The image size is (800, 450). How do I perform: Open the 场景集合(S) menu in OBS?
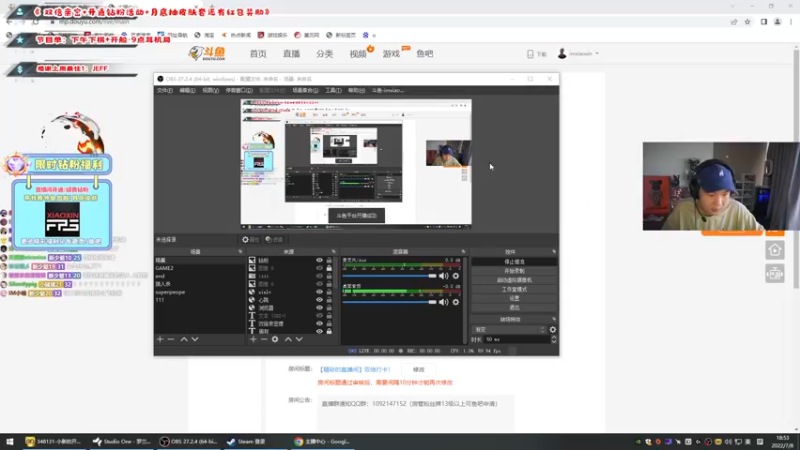click(x=305, y=90)
